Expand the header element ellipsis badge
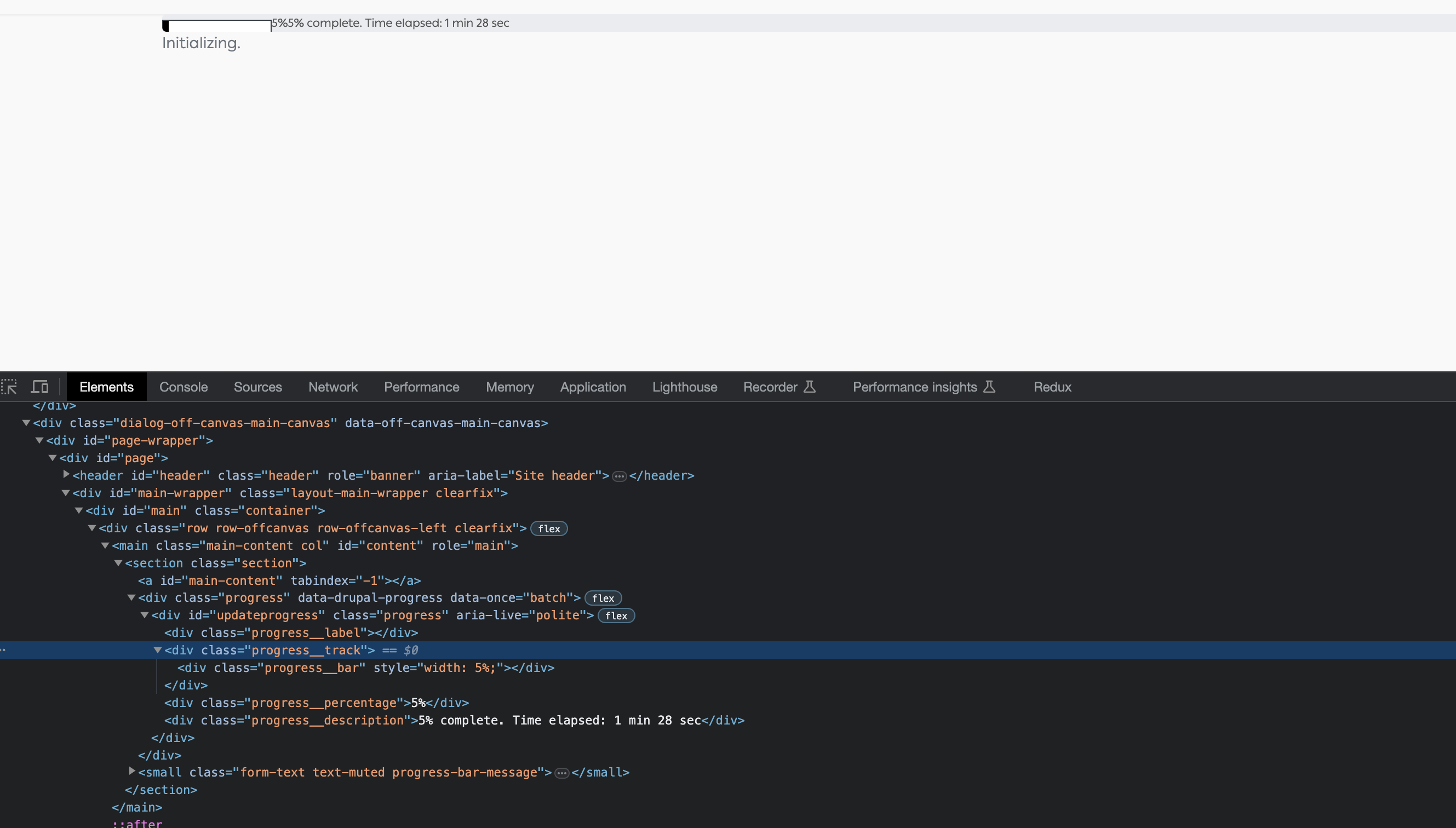 (619, 476)
